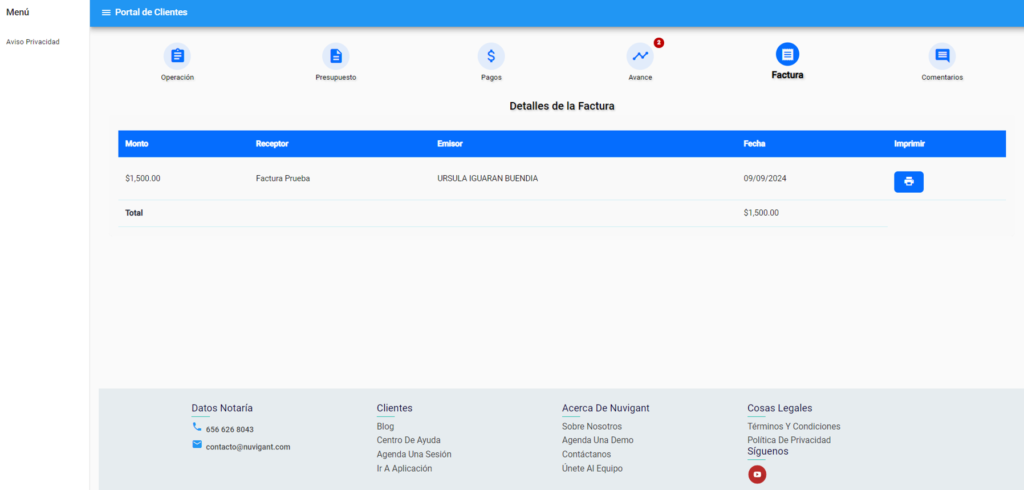Image resolution: width=1024 pixels, height=490 pixels.
Task: Click the email envelope icon in footer
Action: coord(197,444)
